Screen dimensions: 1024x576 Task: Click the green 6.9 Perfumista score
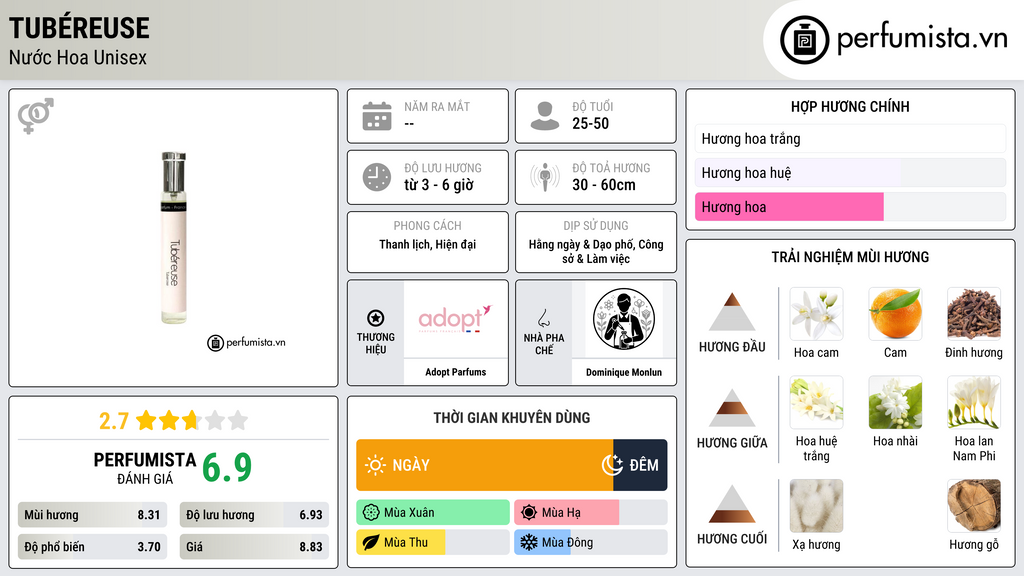(227, 468)
